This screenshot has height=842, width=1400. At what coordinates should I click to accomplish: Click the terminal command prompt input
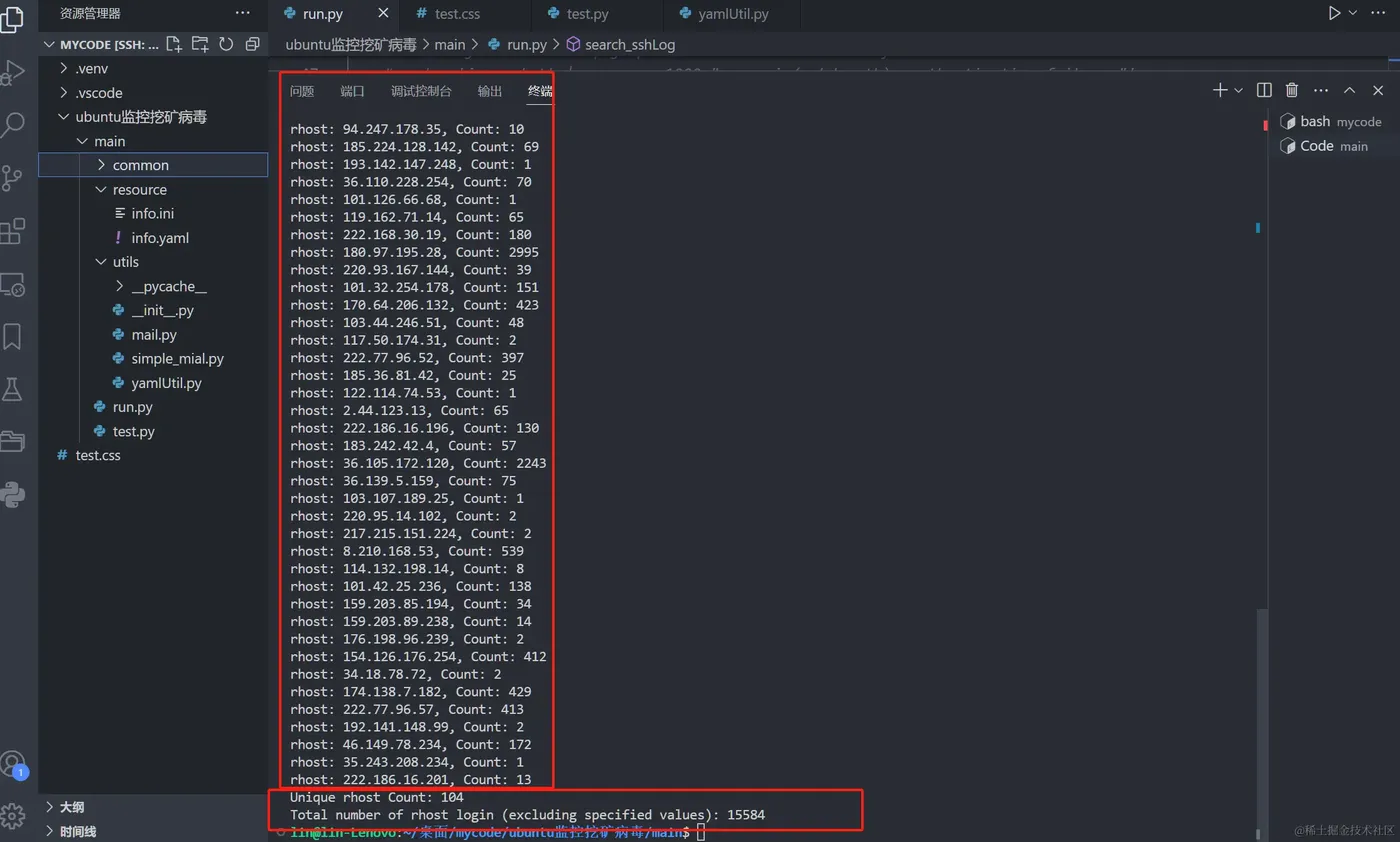pos(700,833)
